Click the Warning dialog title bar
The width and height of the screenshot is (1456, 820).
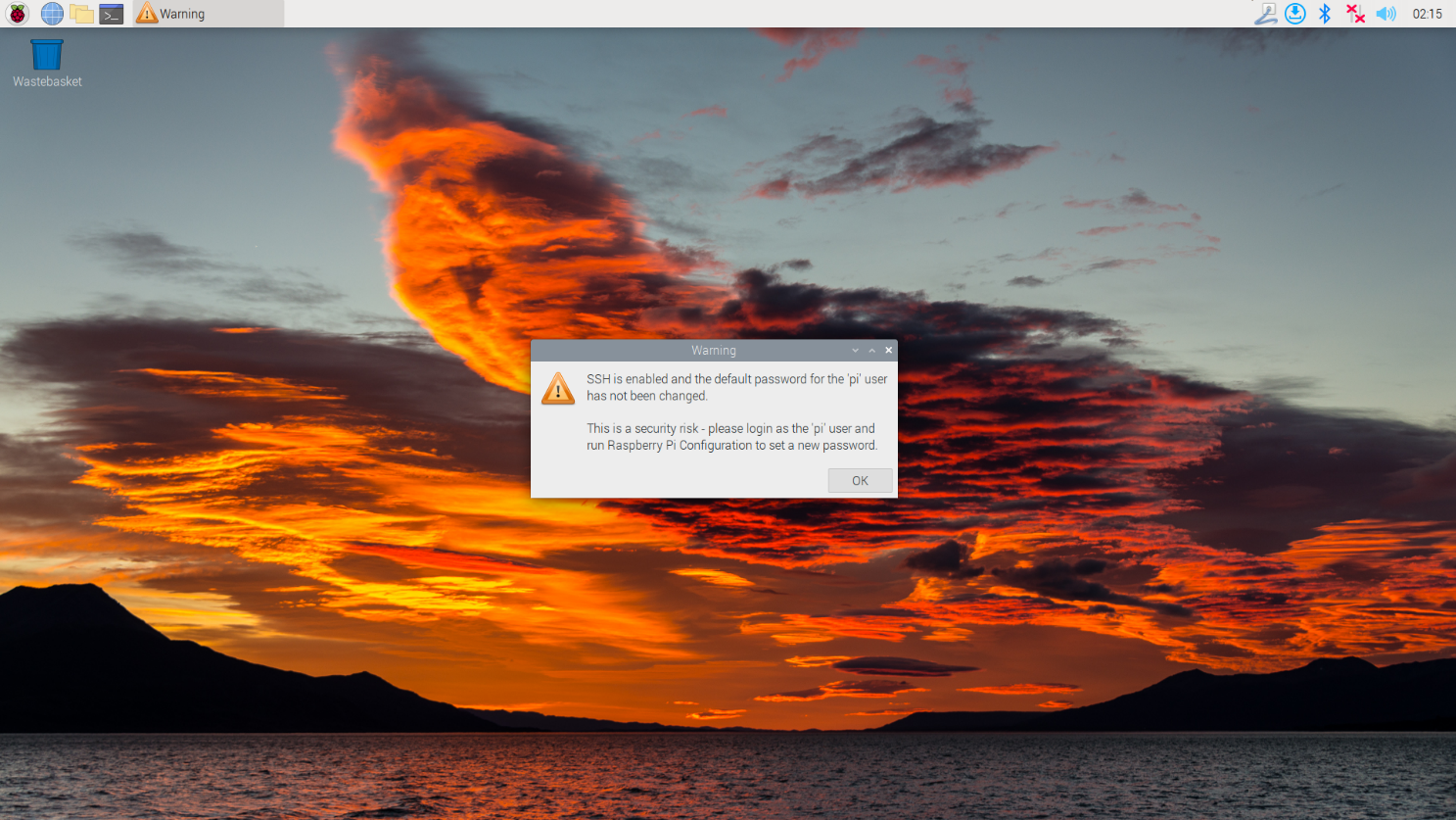(x=713, y=351)
